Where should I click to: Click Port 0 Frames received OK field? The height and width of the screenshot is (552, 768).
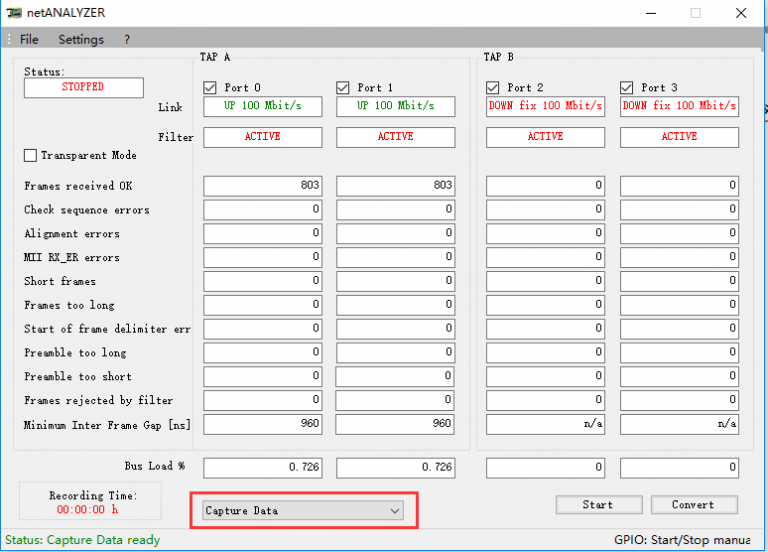point(263,186)
